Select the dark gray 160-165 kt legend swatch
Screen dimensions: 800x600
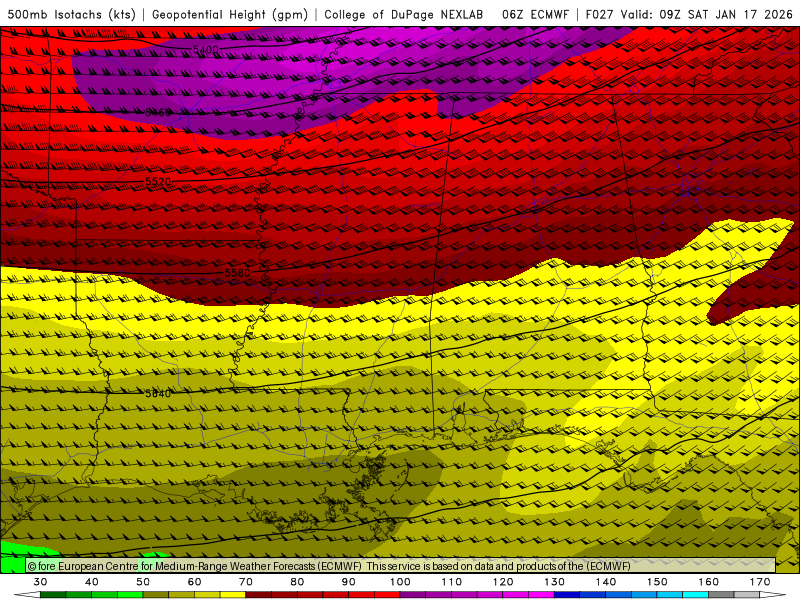721,595
